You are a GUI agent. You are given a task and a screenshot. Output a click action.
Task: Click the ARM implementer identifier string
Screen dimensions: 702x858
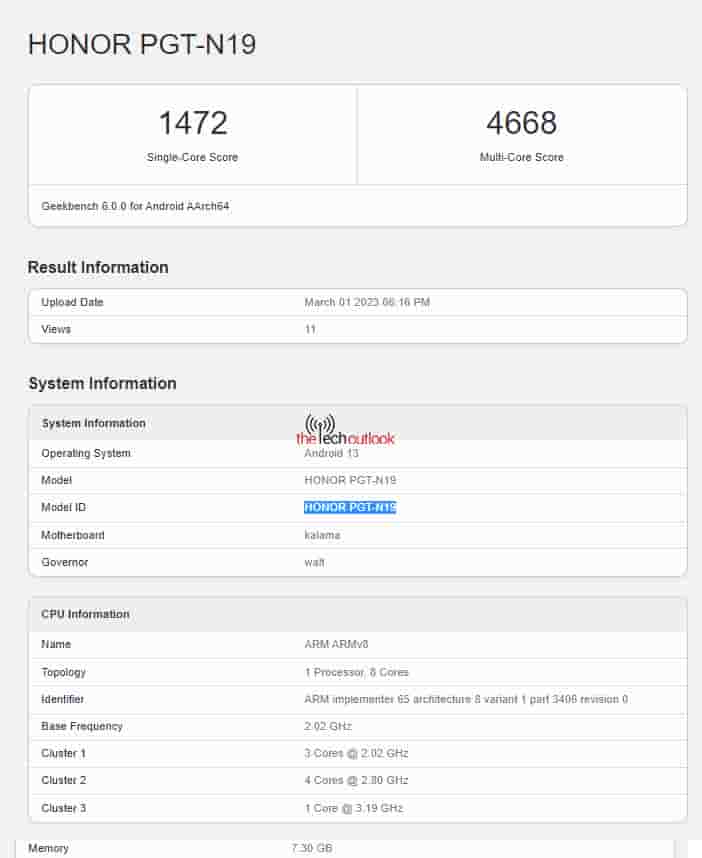point(465,699)
